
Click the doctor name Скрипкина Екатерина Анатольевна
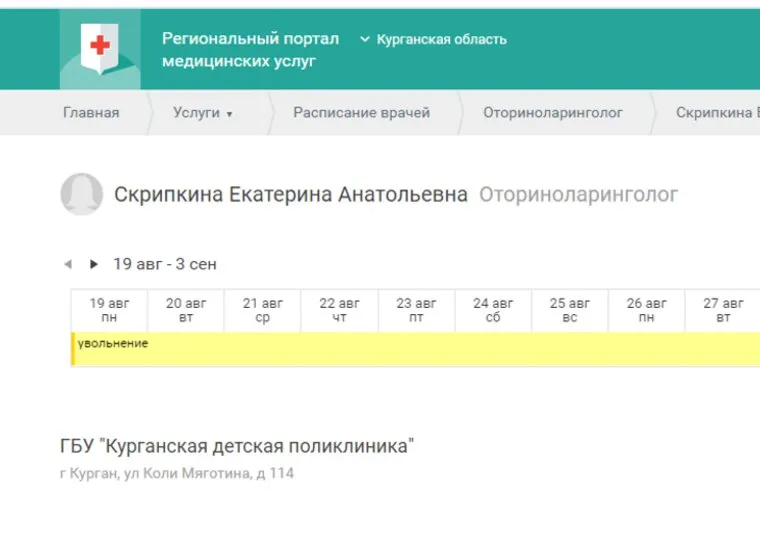(x=291, y=195)
